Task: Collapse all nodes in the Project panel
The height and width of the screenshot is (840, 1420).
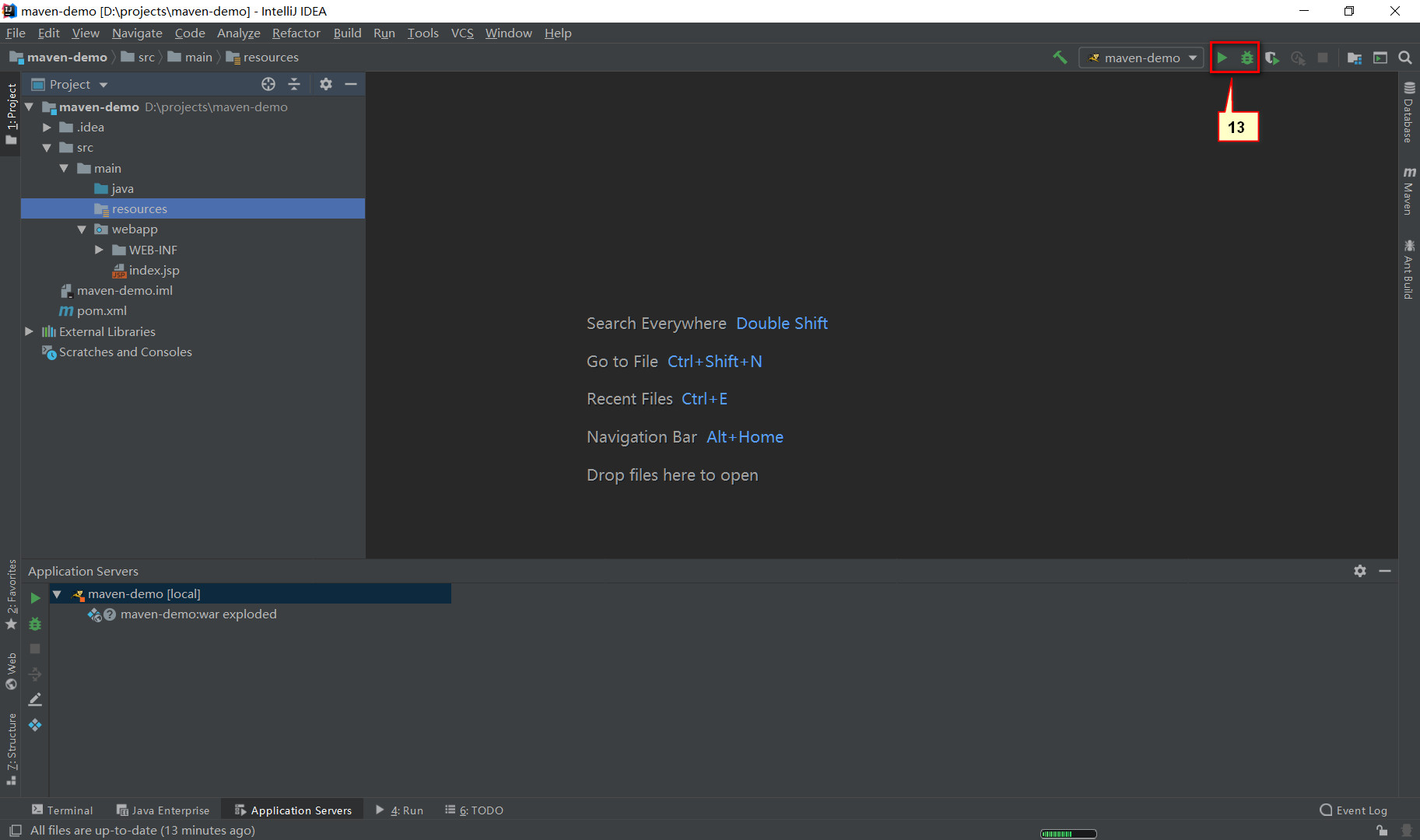Action: coord(294,84)
